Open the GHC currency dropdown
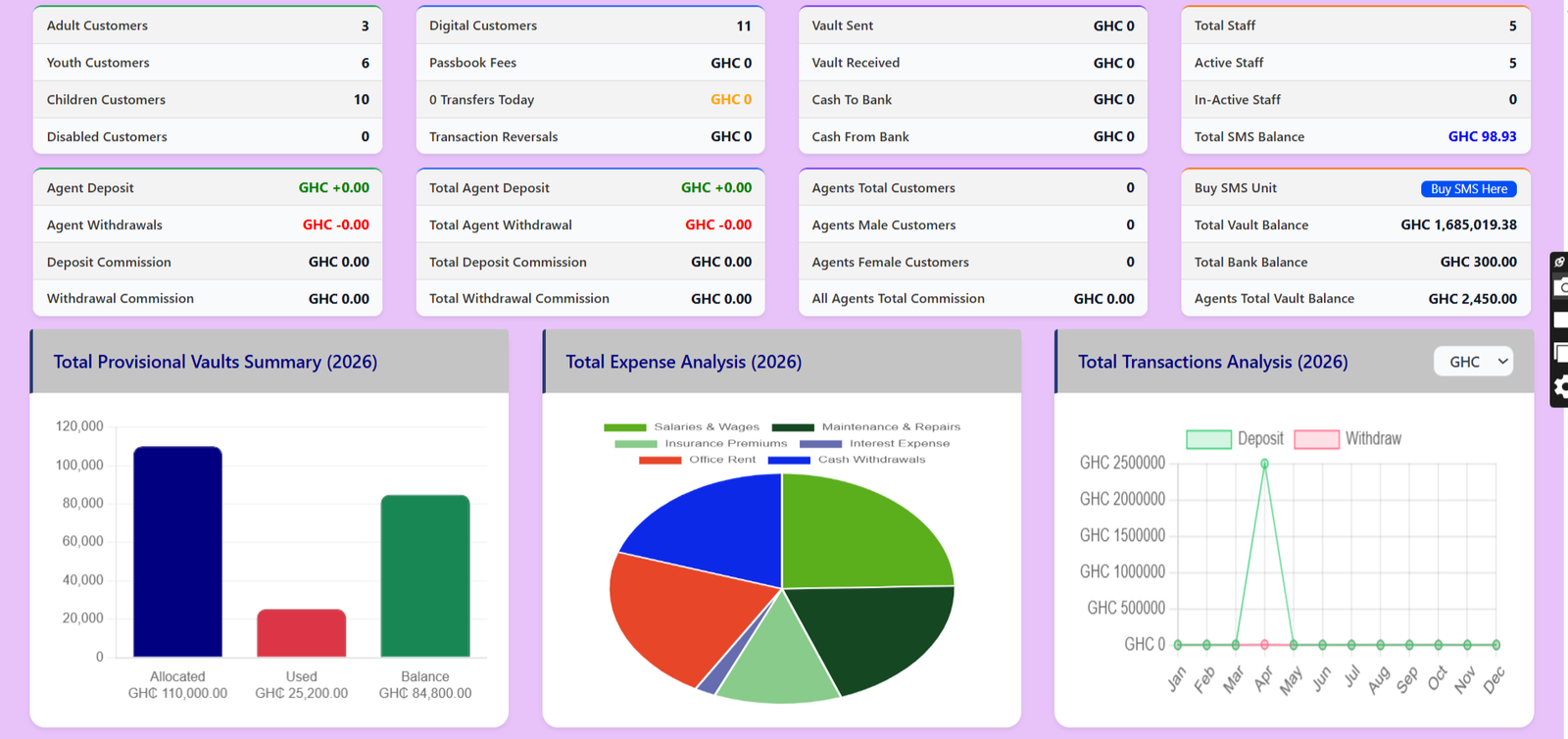The width and height of the screenshot is (1568, 739). click(x=1473, y=362)
